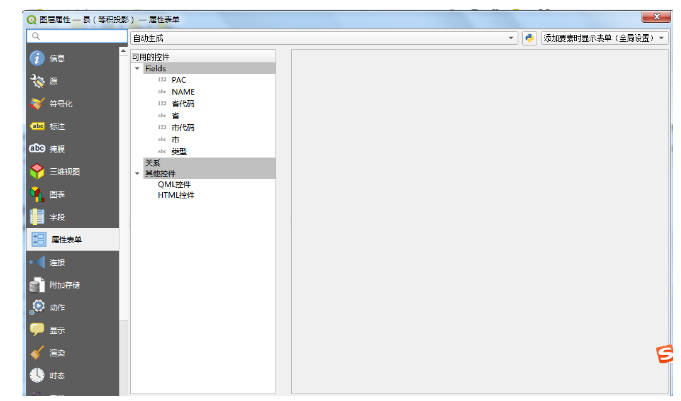Screen dimensions: 681x401
Task: Go to the 符号化 (Symbology) page
Action: coord(73,103)
